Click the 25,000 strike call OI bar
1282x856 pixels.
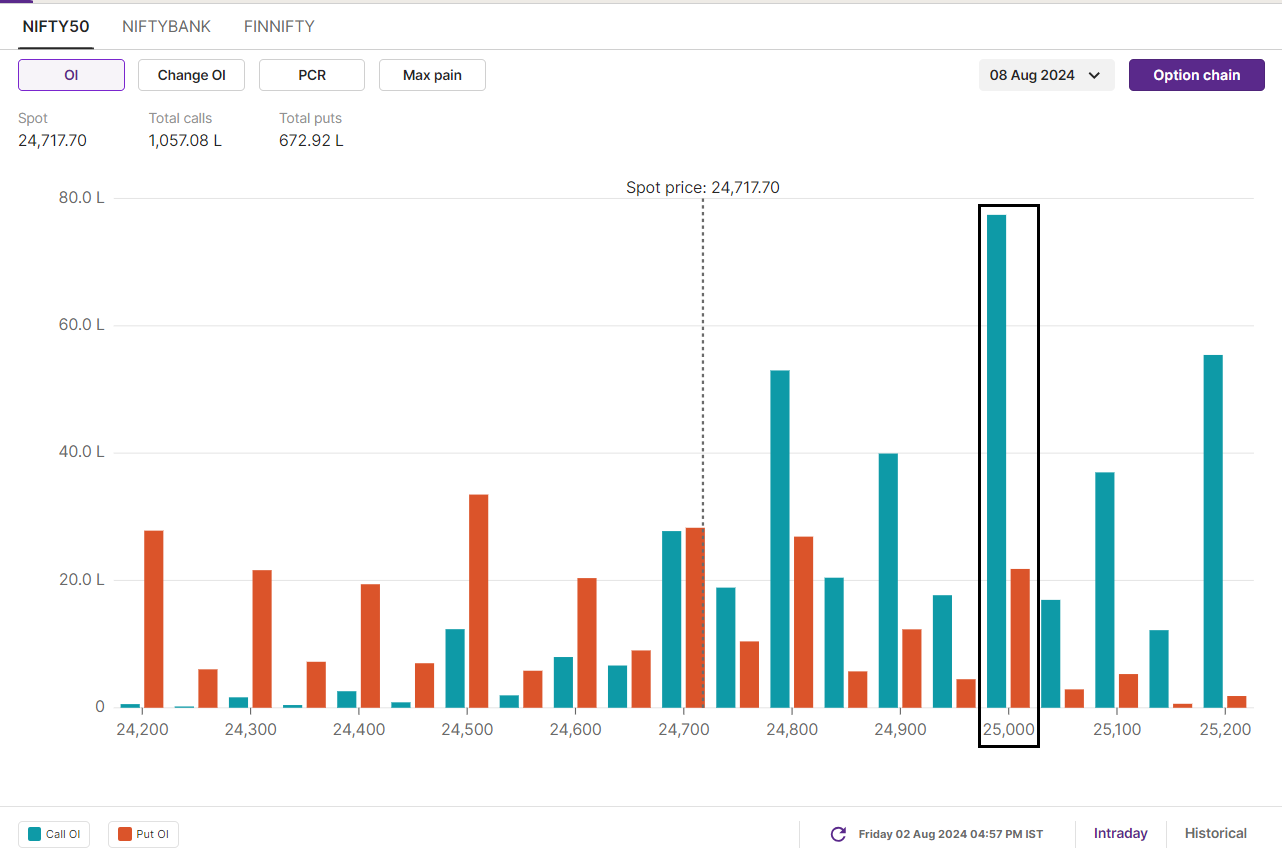(x=996, y=461)
